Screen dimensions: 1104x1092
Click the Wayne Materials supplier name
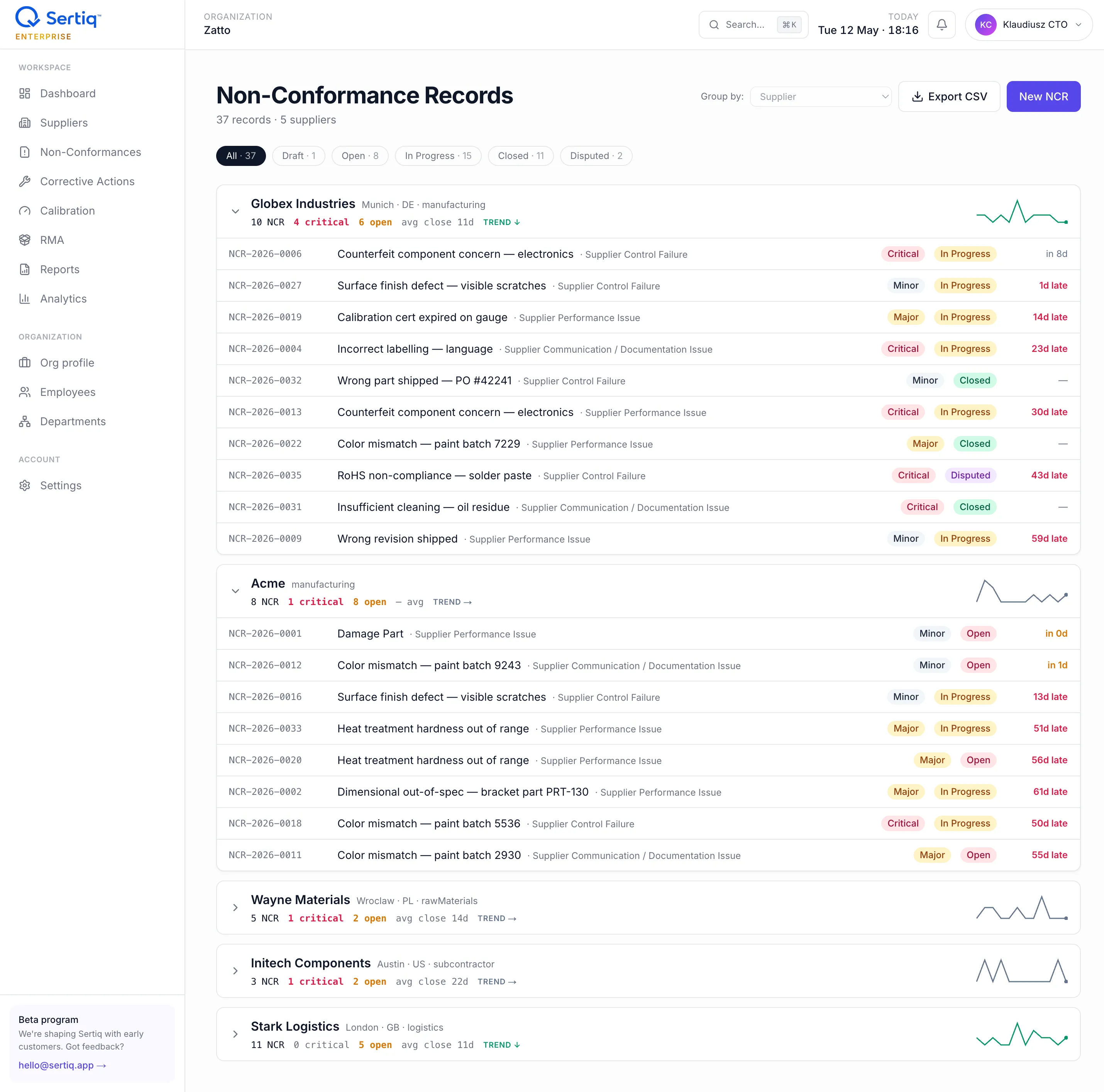pos(300,899)
